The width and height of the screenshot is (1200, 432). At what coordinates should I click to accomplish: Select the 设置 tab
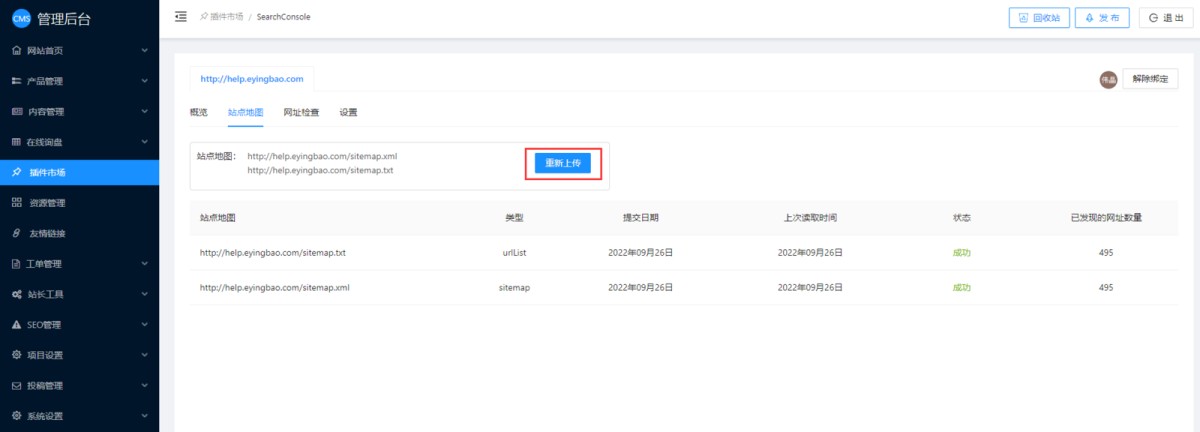click(x=348, y=112)
